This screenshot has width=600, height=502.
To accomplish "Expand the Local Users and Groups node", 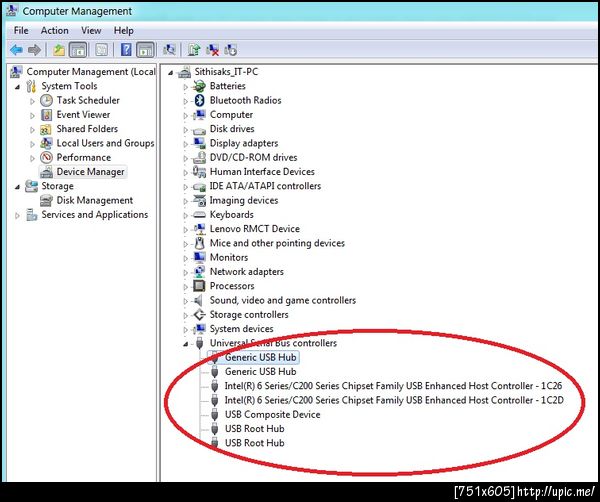I will [x=33, y=144].
